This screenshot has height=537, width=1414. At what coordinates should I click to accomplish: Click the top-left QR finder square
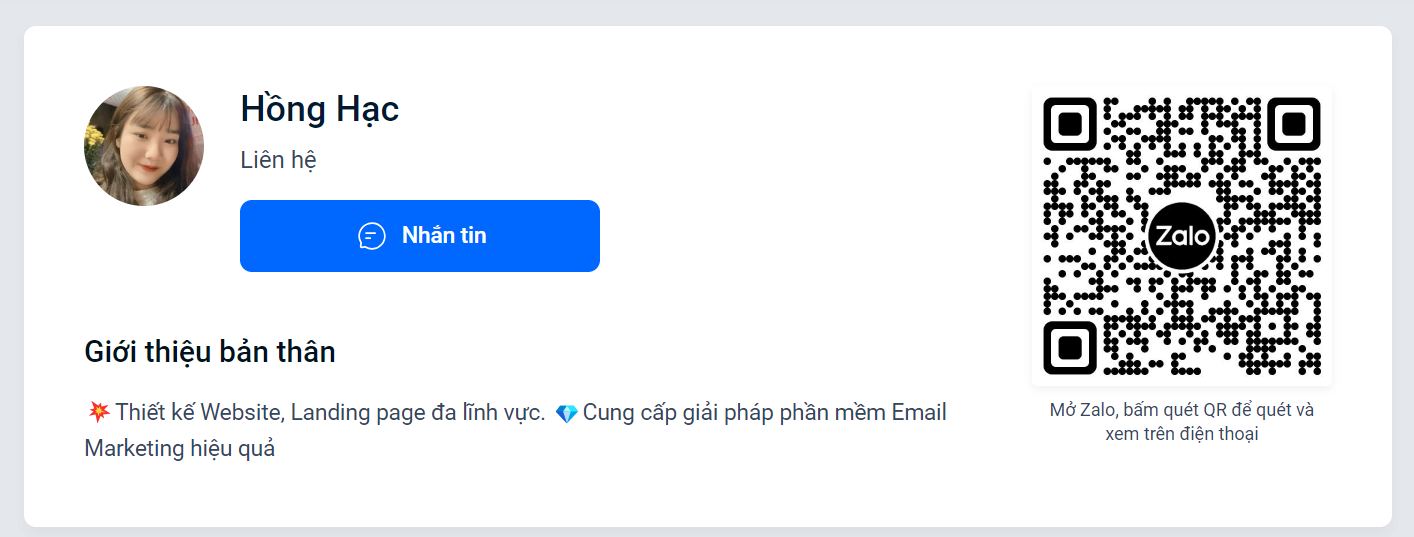pyautogui.click(x=1070, y=124)
